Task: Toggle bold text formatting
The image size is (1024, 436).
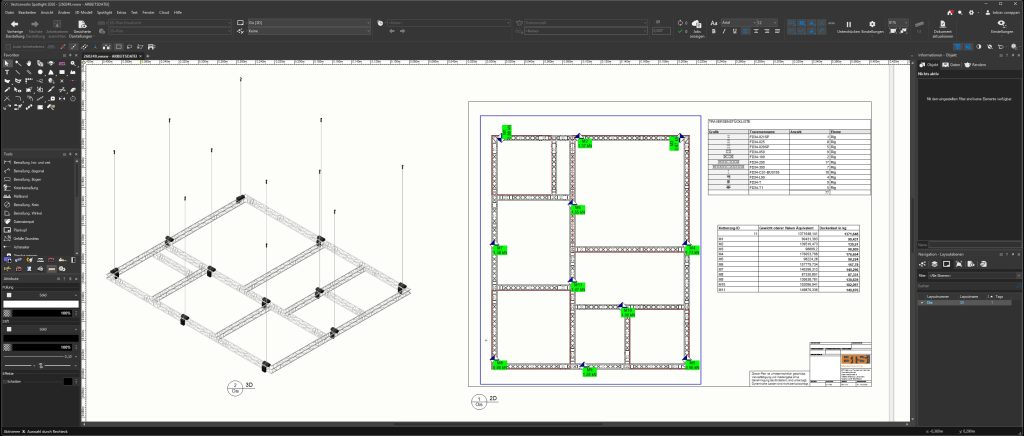Action: [714, 31]
